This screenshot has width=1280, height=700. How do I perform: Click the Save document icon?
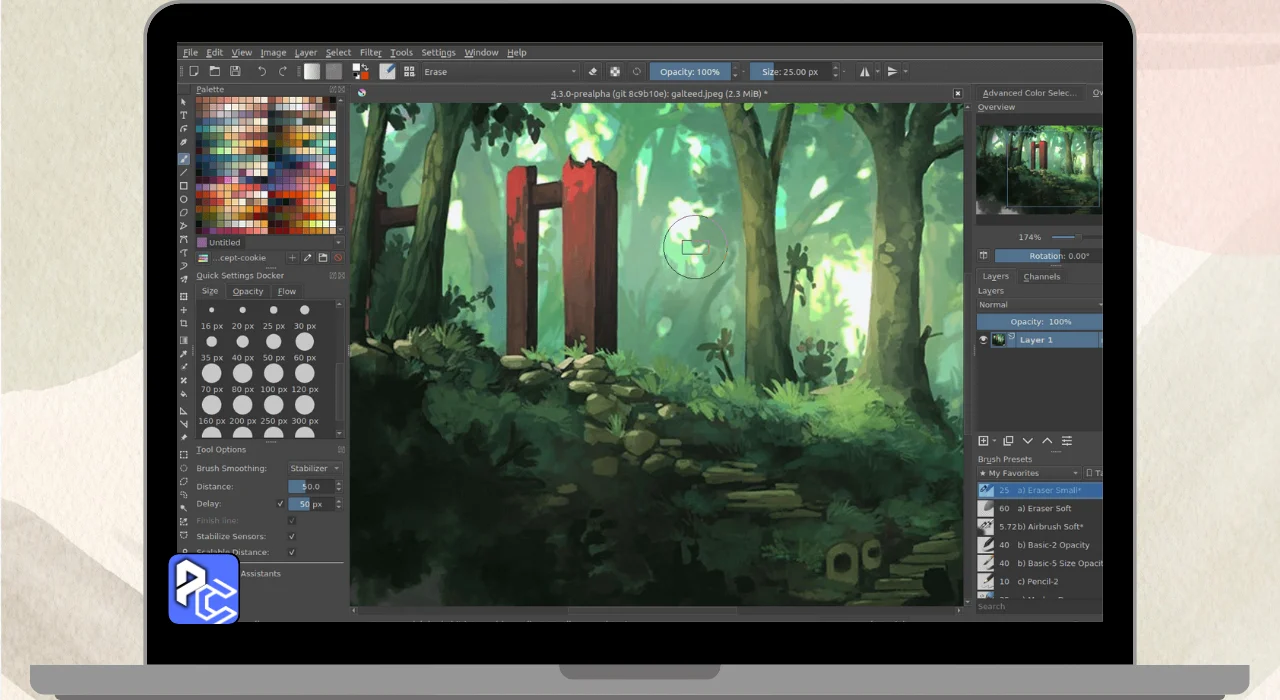tap(235, 72)
